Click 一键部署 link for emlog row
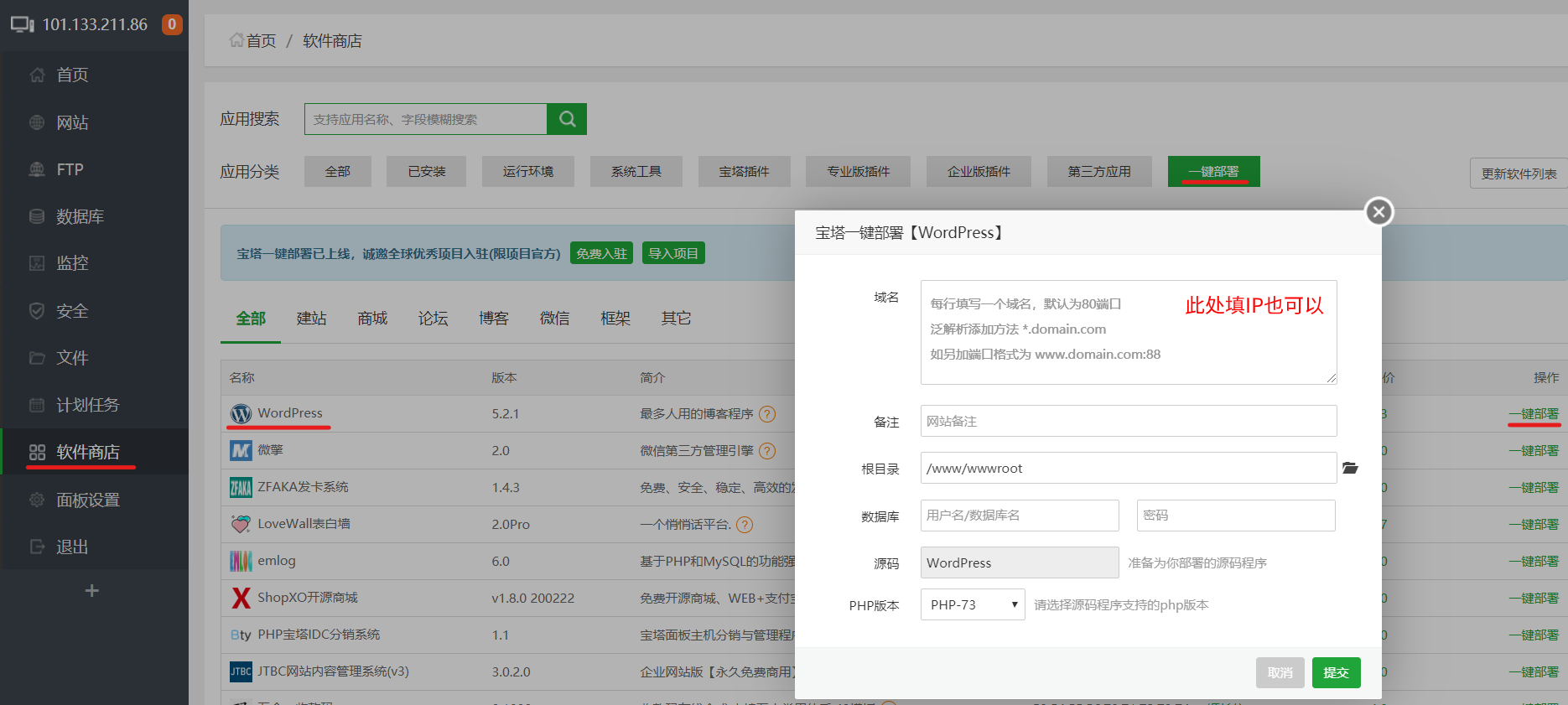The height and width of the screenshot is (705, 1568). coord(1534,562)
